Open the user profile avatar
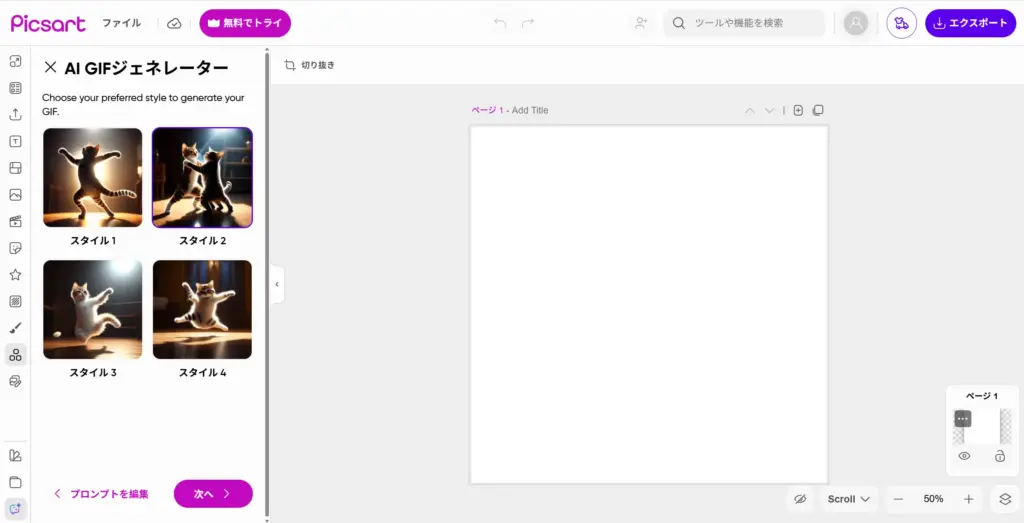The image size is (1024, 523). click(x=856, y=24)
